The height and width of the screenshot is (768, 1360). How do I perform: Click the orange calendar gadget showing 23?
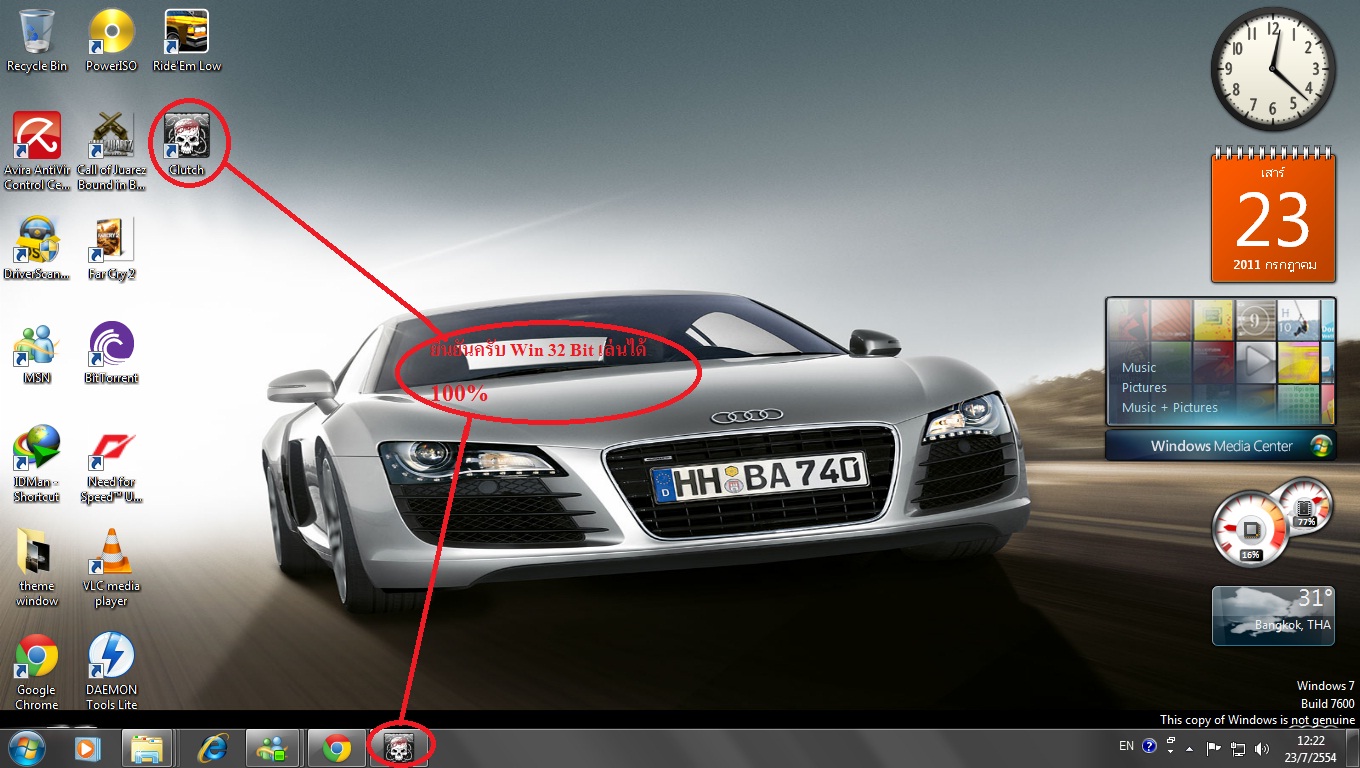click(1272, 215)
